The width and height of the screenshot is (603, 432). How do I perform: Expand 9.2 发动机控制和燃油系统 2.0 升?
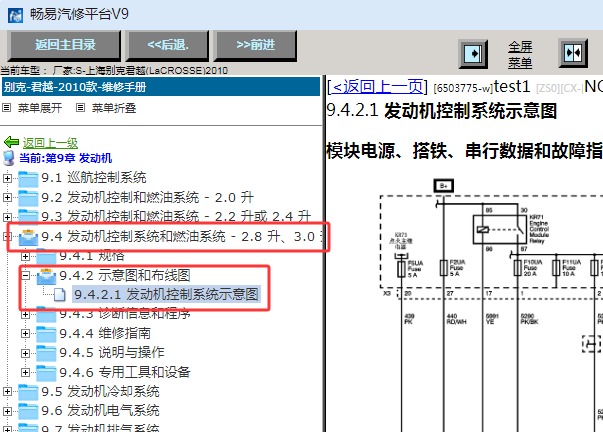pyautogui.click(x=7, y=198)
